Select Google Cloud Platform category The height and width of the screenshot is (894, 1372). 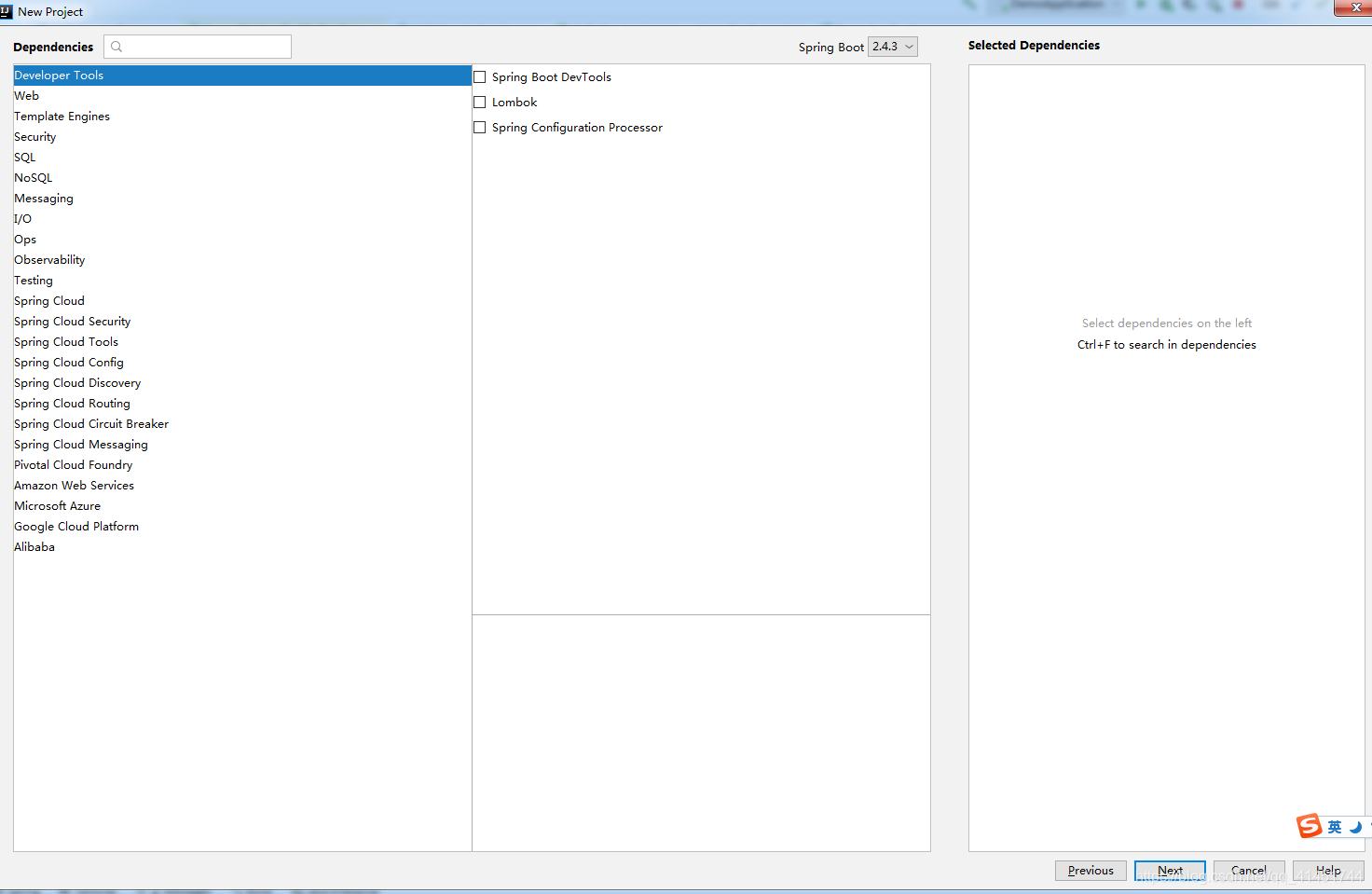point(242,527)
